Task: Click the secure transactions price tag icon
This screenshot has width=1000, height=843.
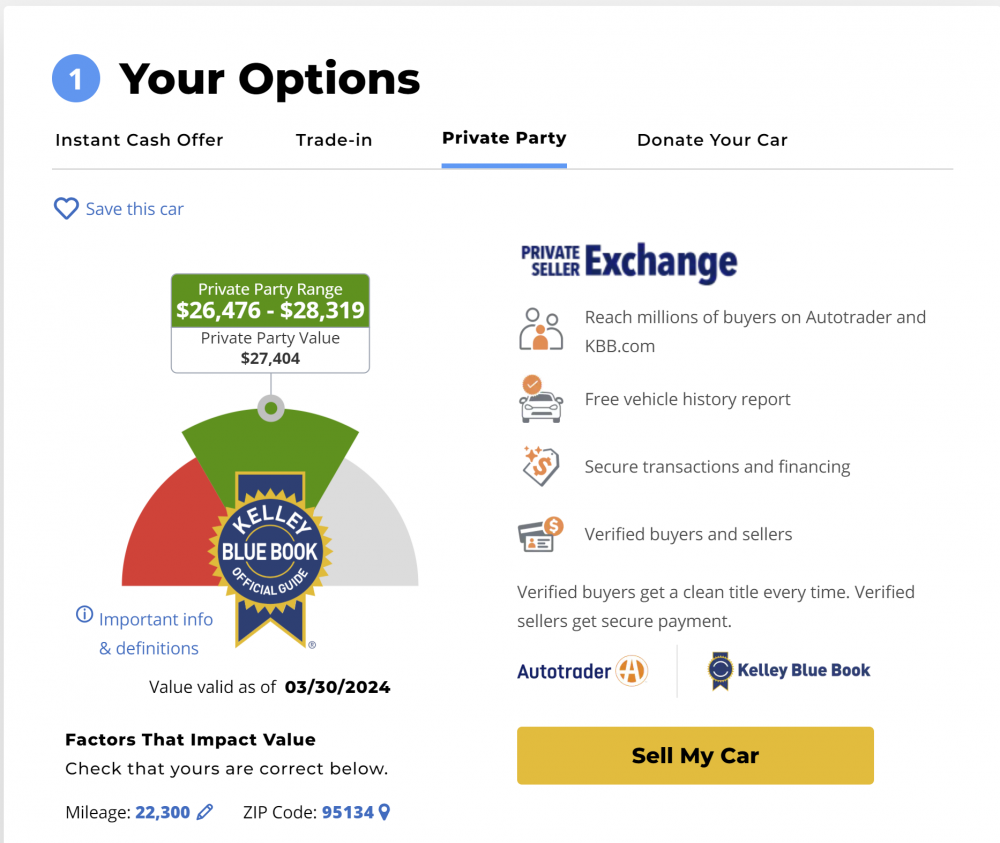Action: pyautogui.click(x=541, y=466)
